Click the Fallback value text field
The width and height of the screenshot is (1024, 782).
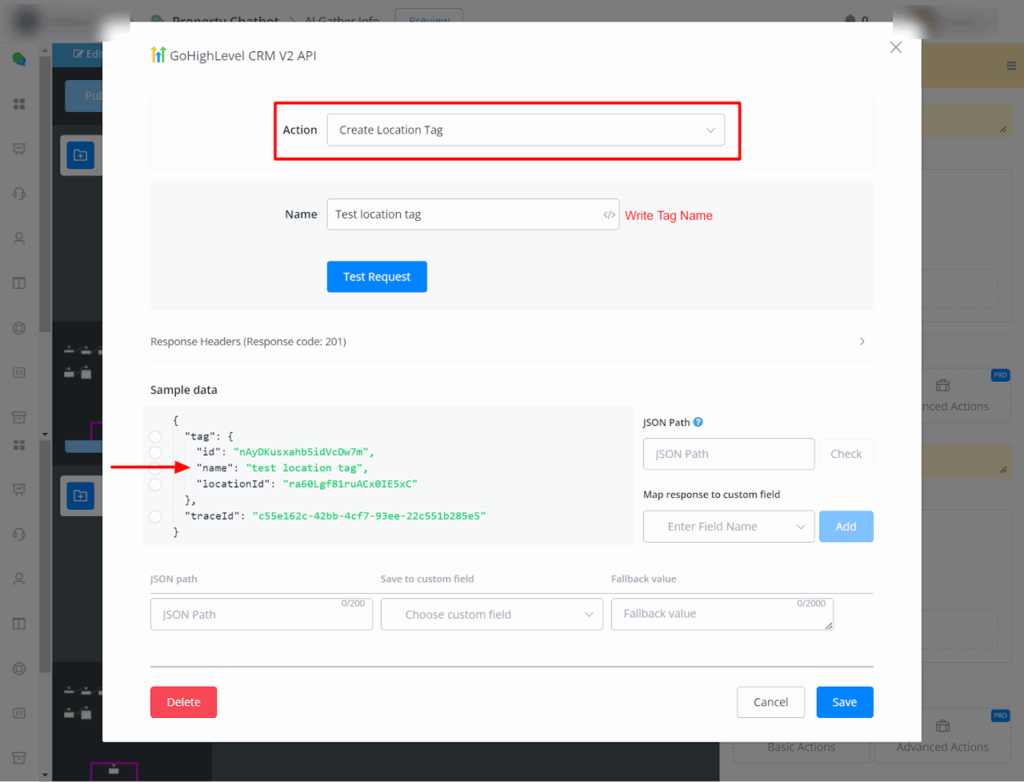tap(721, 614)
